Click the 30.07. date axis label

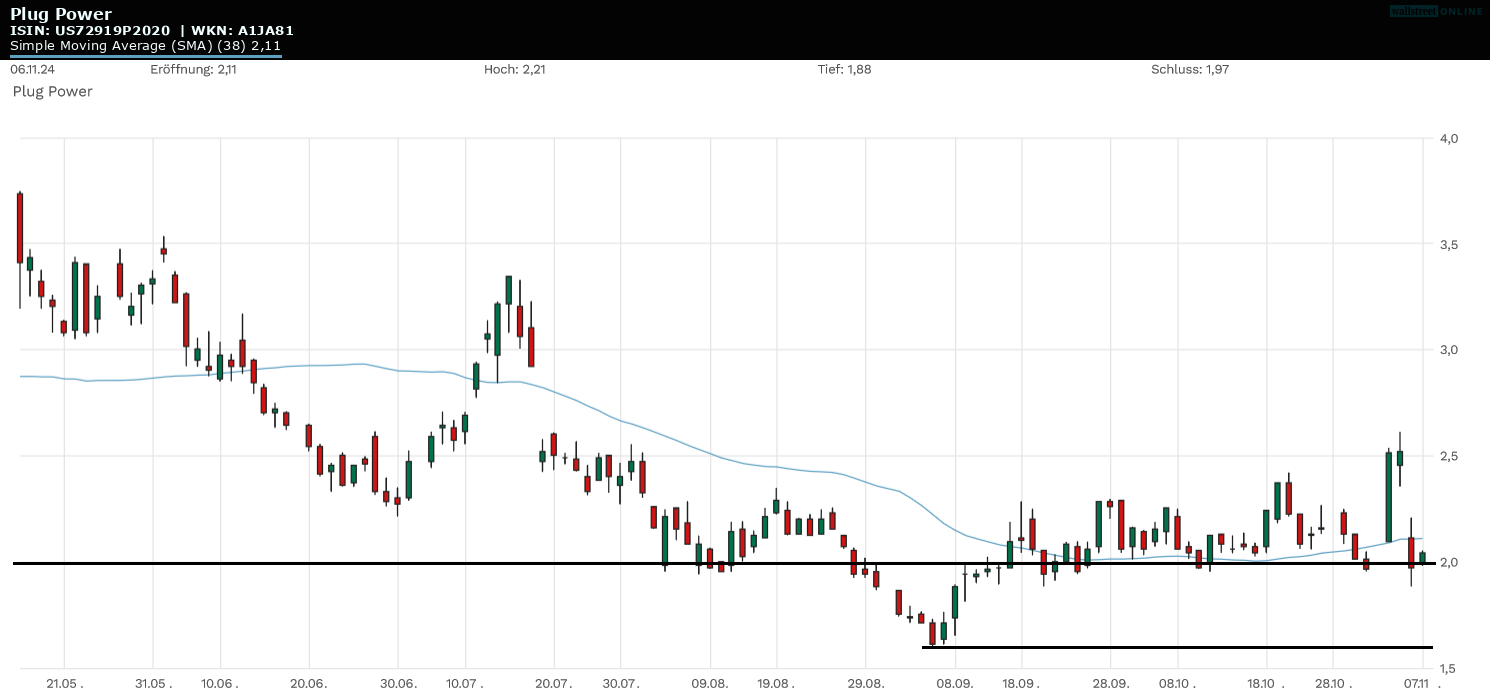(621, 682)
